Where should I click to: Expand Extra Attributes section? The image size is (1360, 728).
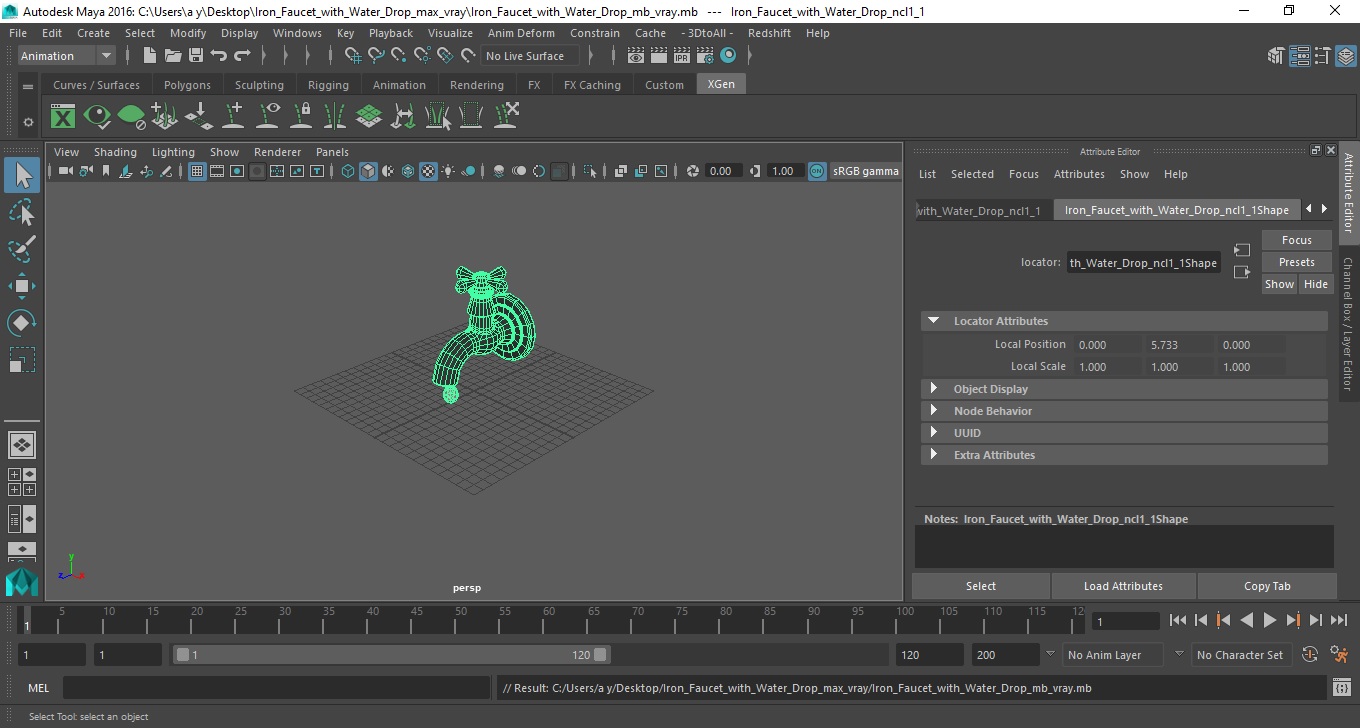(x=933, y=455)
